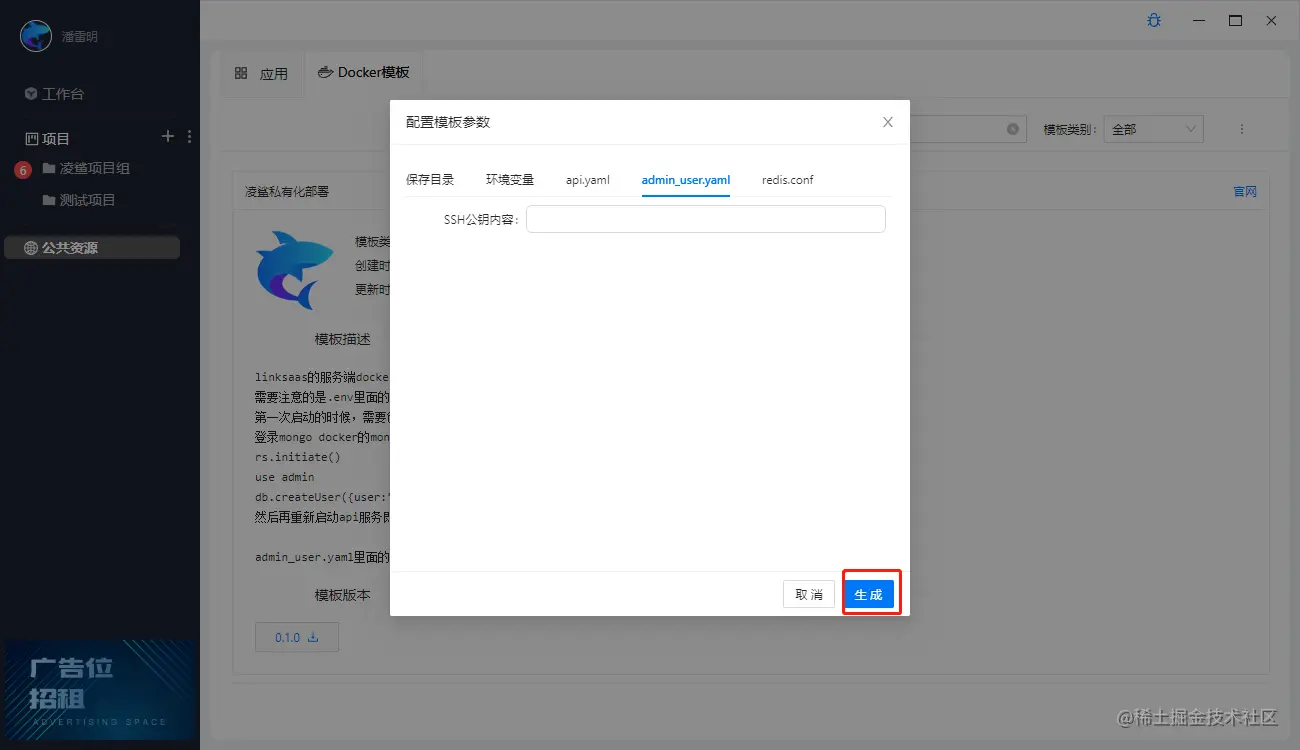Select 公共资源 via its globe icon

pos(31,247)
